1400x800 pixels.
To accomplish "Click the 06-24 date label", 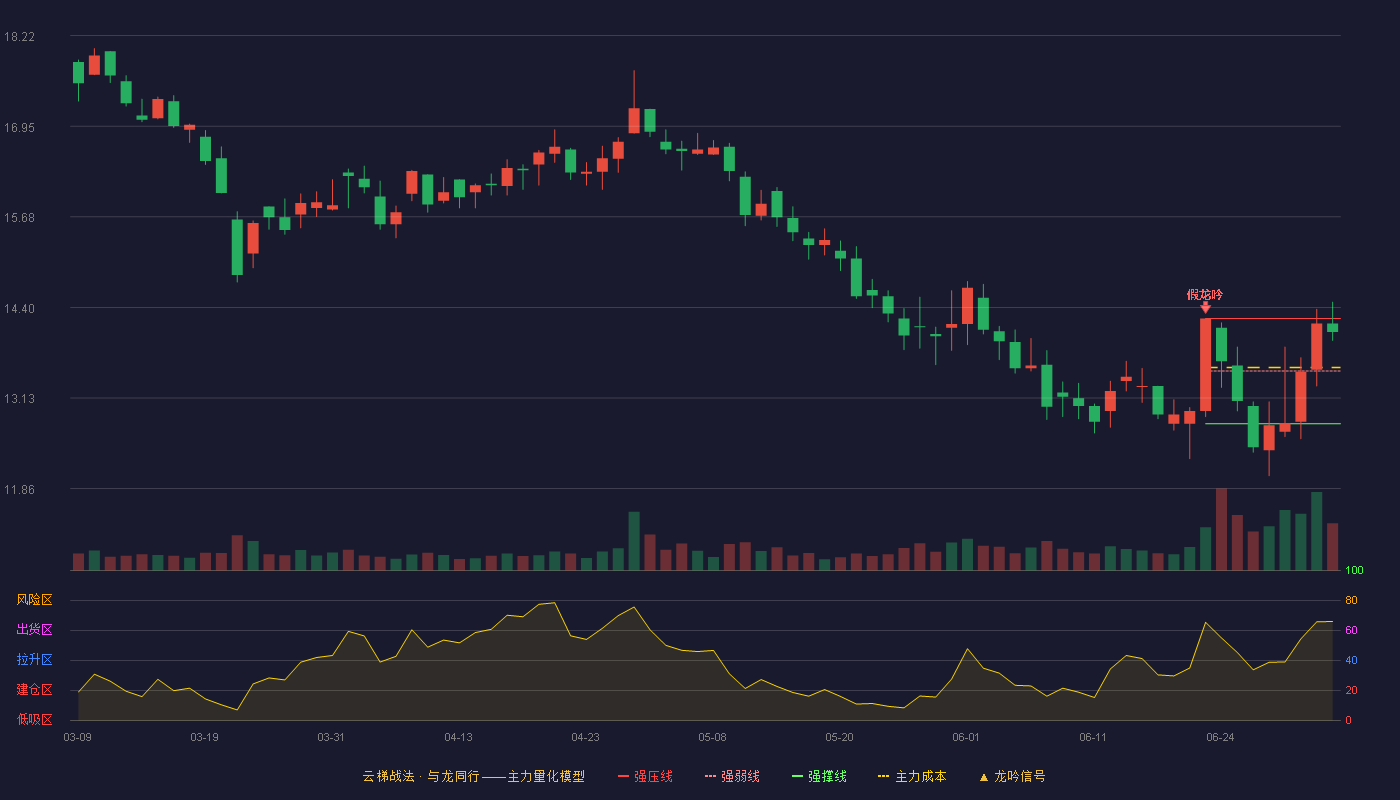I will (x=1220, y=737).
